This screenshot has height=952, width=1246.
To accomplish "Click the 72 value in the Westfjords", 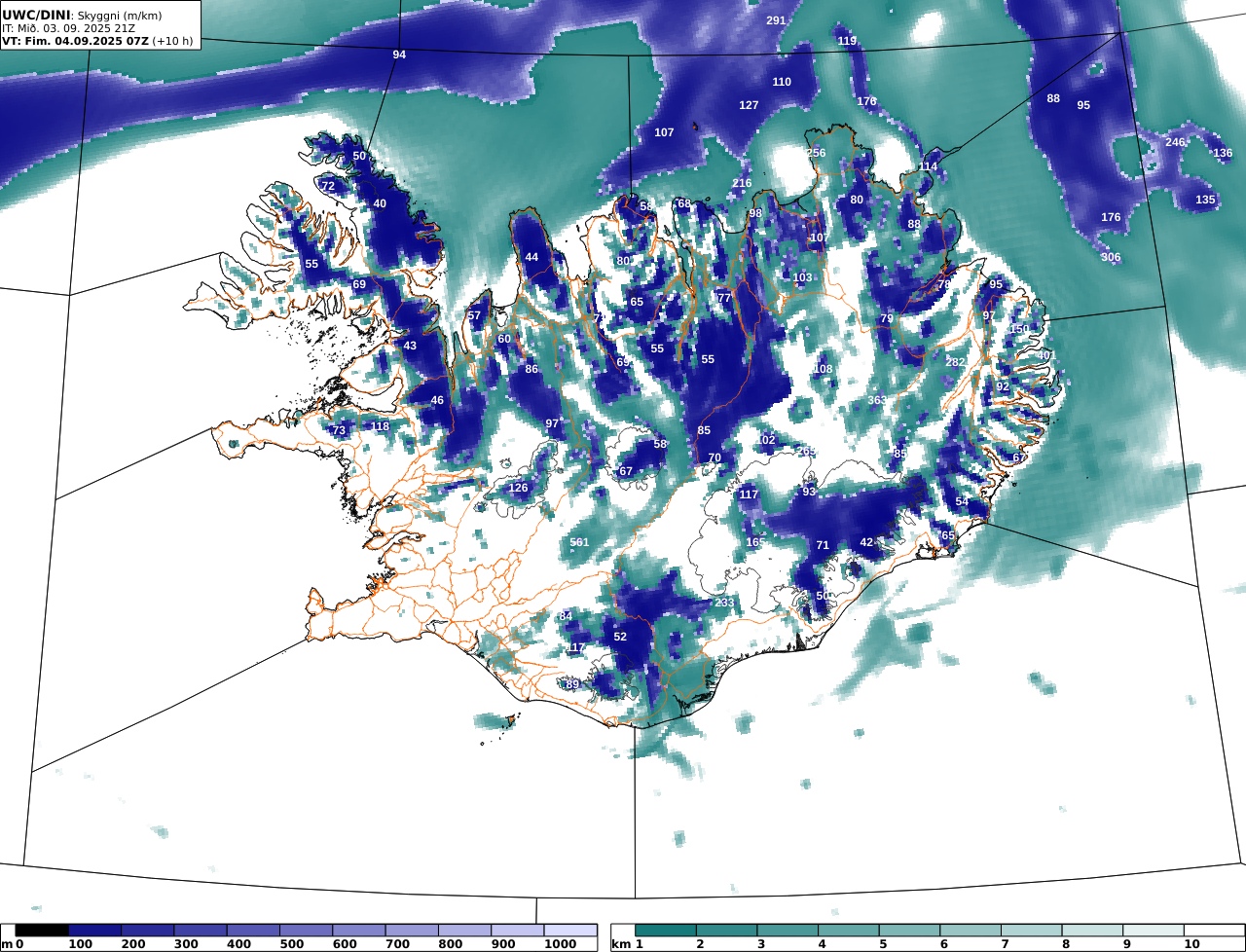I will click(328, 186).
